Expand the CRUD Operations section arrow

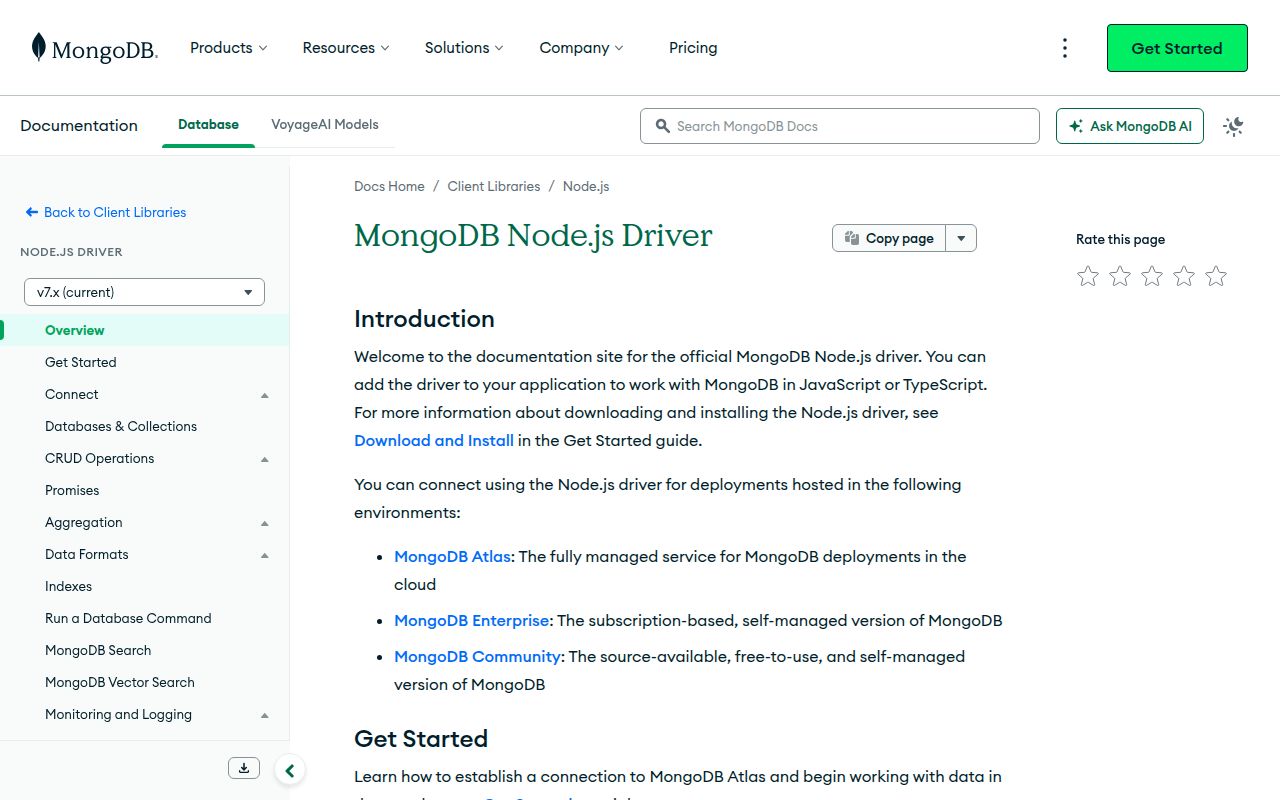265,459
